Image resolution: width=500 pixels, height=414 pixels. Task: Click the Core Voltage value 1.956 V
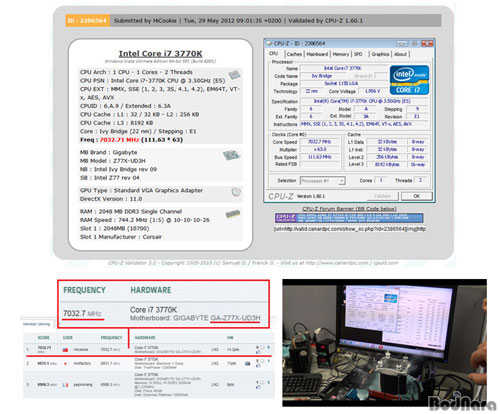point(372,91)
